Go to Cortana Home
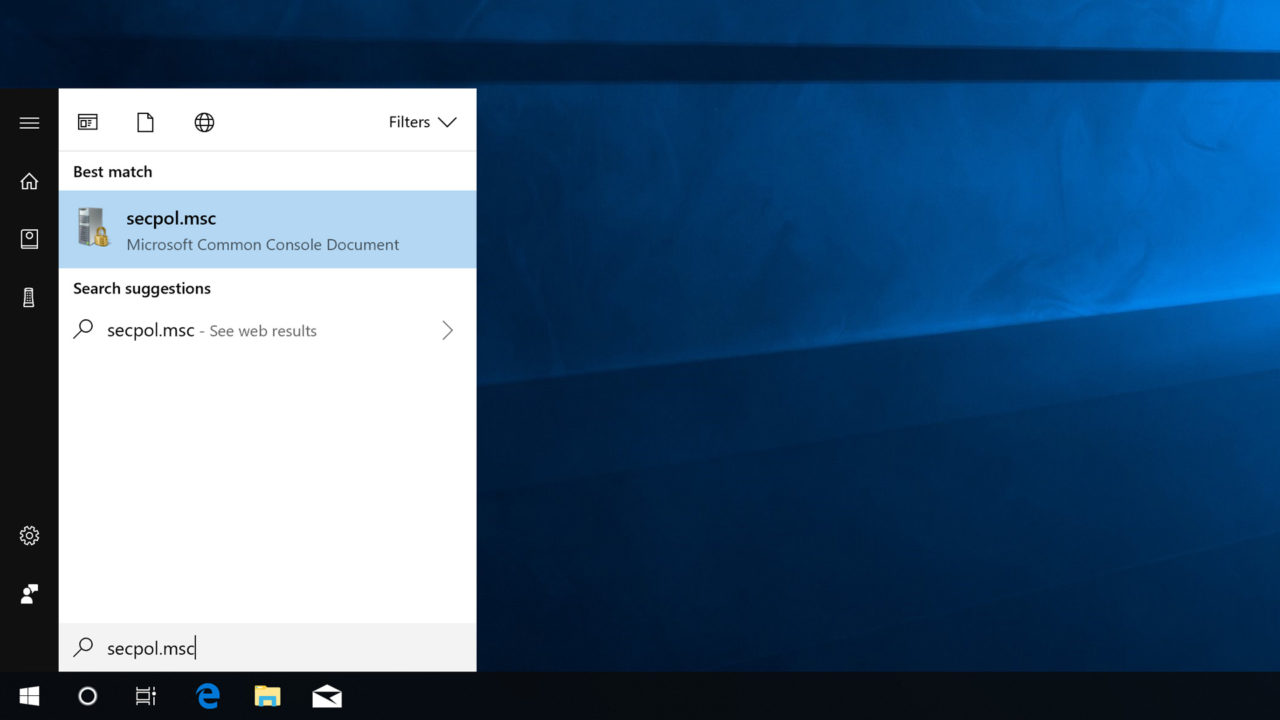This screenshot has height=720, width=1280. (x=29, y=181)
